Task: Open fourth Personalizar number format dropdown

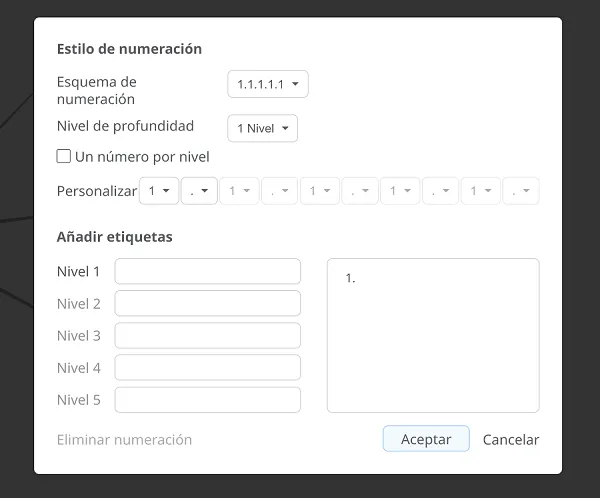Action: tap(400, 191)
